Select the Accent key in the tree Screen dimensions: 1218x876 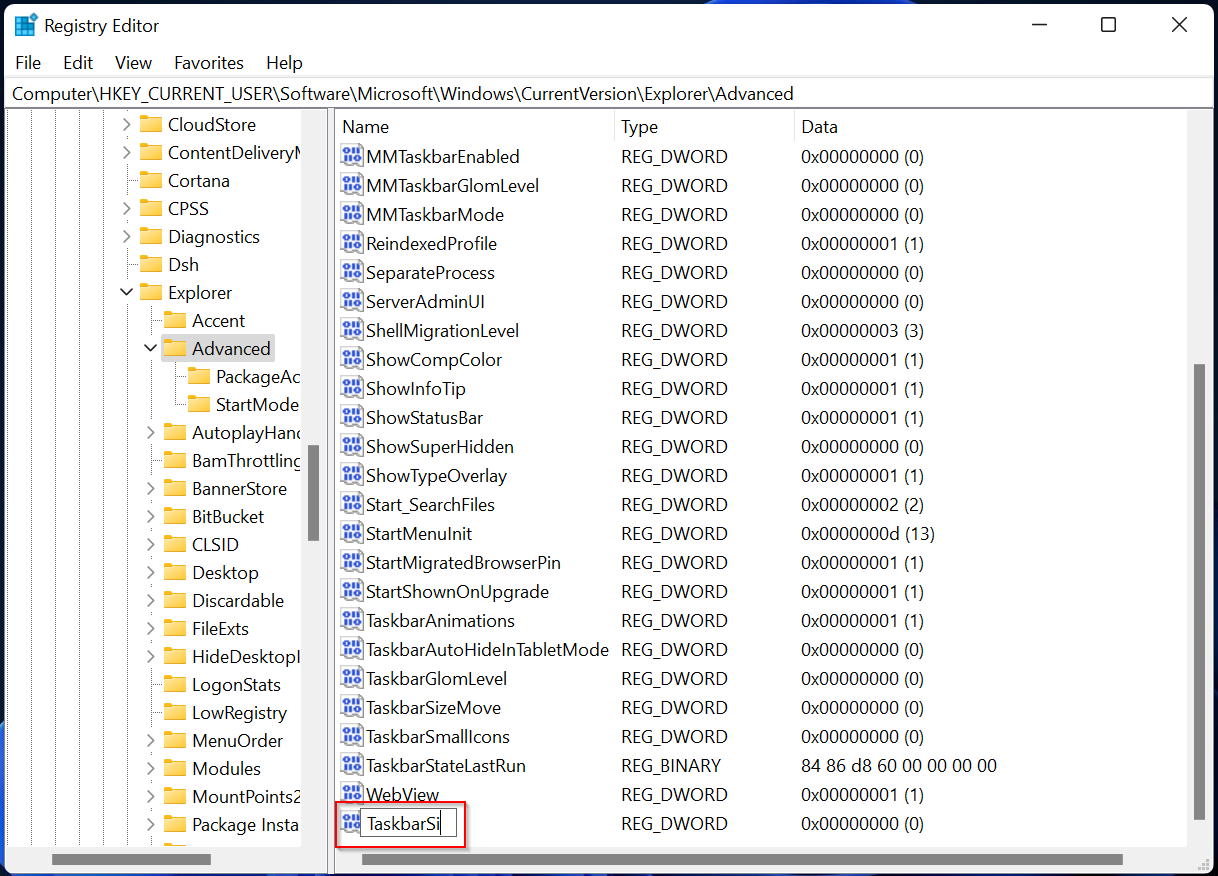[x=218, y=320]
